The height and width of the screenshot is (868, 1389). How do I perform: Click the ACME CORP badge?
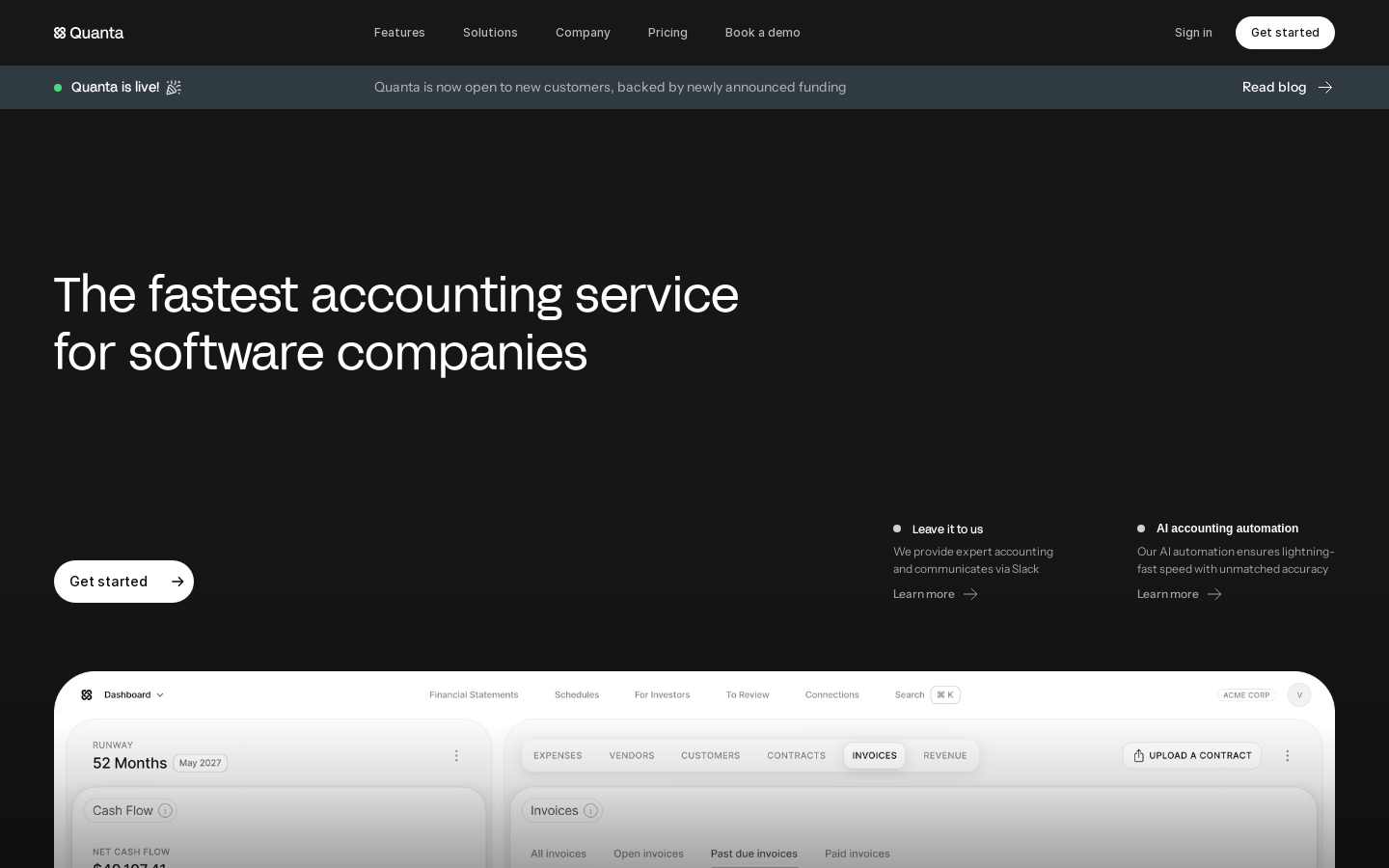(1246, 694)
